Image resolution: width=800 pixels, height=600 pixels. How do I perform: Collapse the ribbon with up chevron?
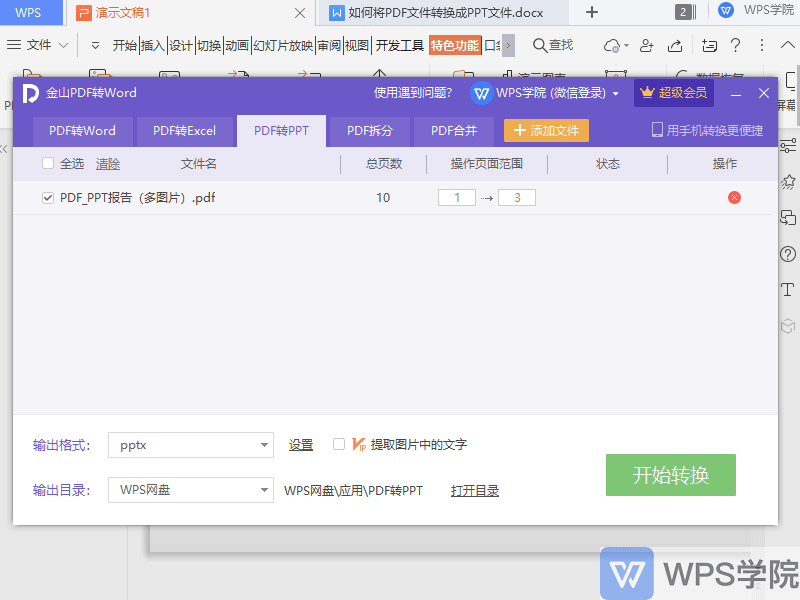pos(788,45)
